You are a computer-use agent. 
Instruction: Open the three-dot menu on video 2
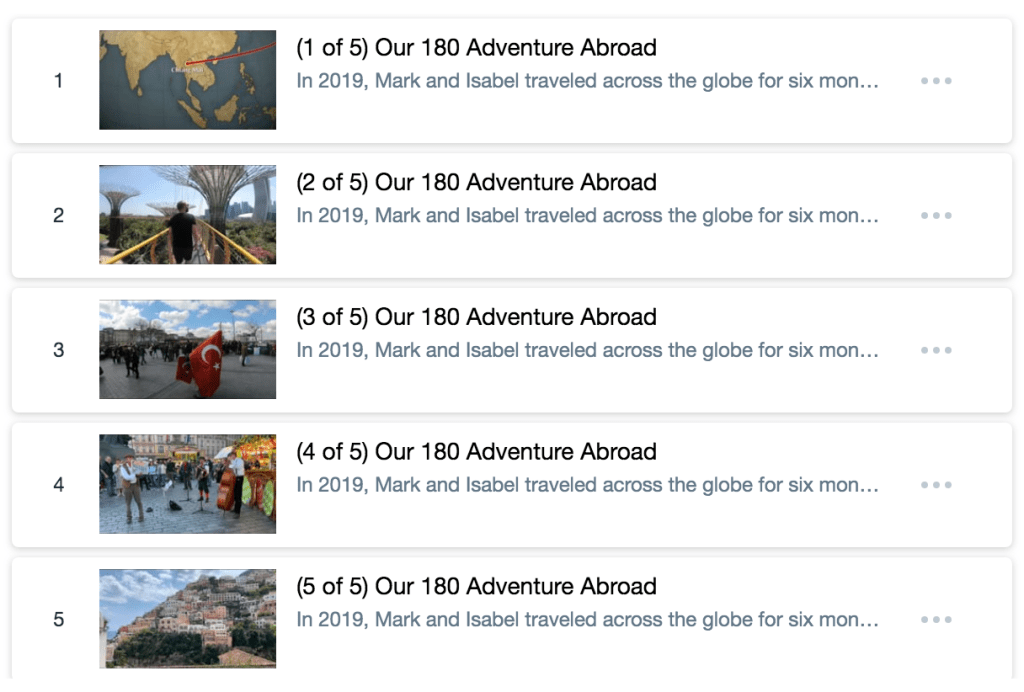point(936,216)
